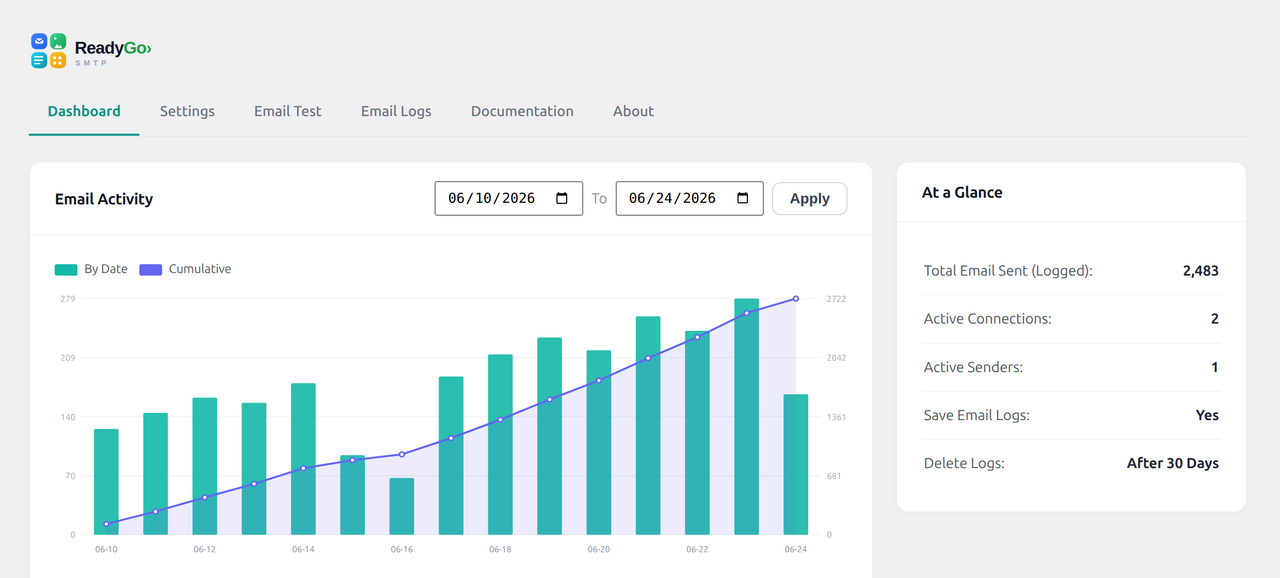Click the Delete Logs label
The width and height of the screenshot is (1280, 578).
[x=964, y=463]
